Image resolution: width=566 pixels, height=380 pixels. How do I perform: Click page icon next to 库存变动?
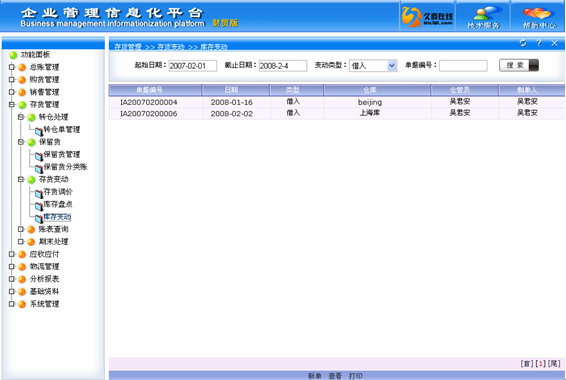pos(39,219)
